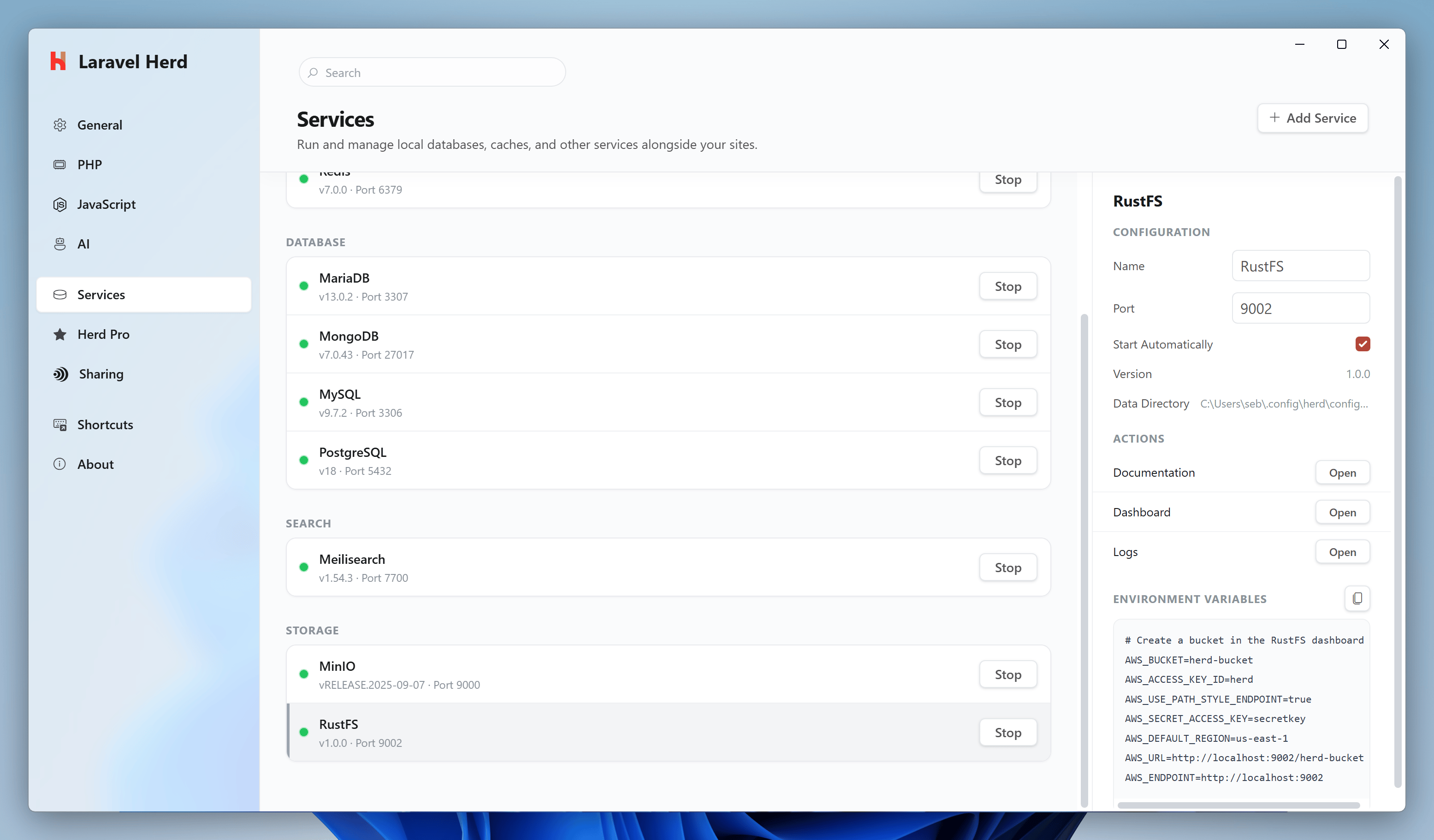Uncheck Start Automatically checkbox
Image resolution: width=1434 pixels, height=840 pixels.
(1362, 344)
